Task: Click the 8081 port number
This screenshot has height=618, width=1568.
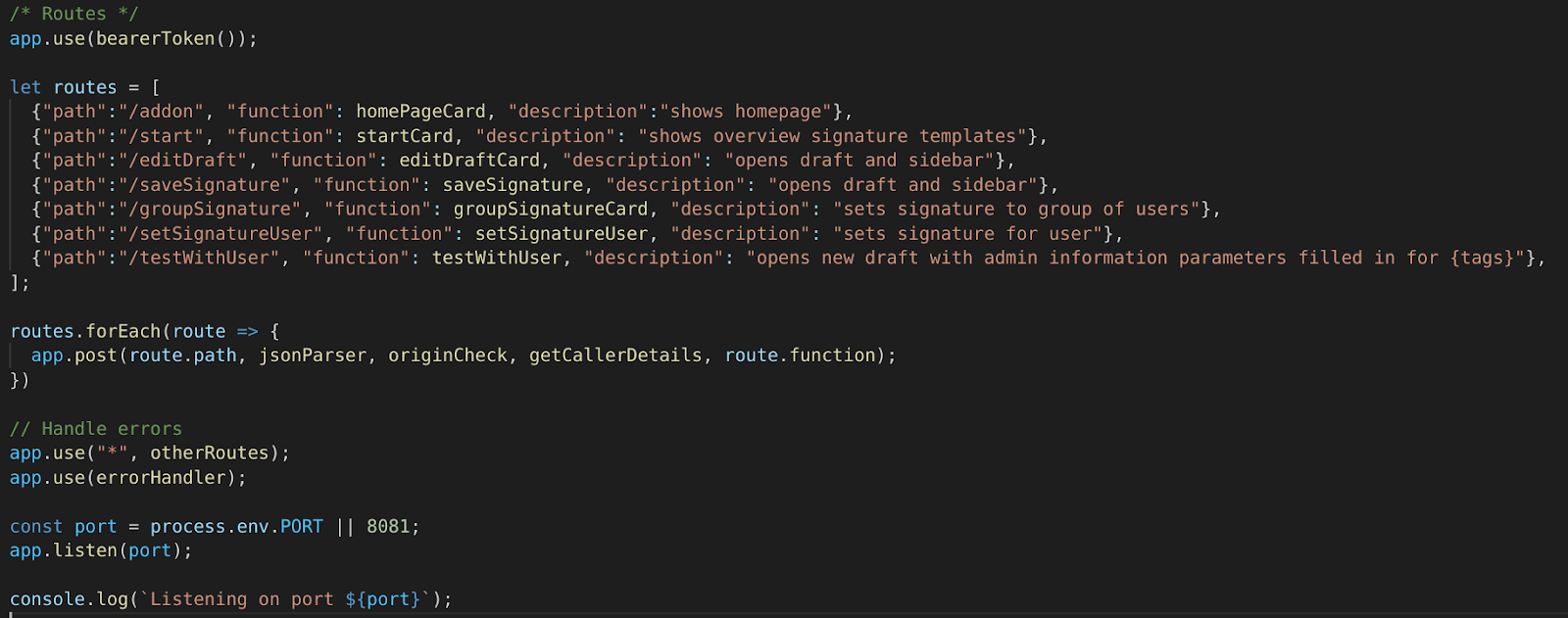Action: coord(388,526)
